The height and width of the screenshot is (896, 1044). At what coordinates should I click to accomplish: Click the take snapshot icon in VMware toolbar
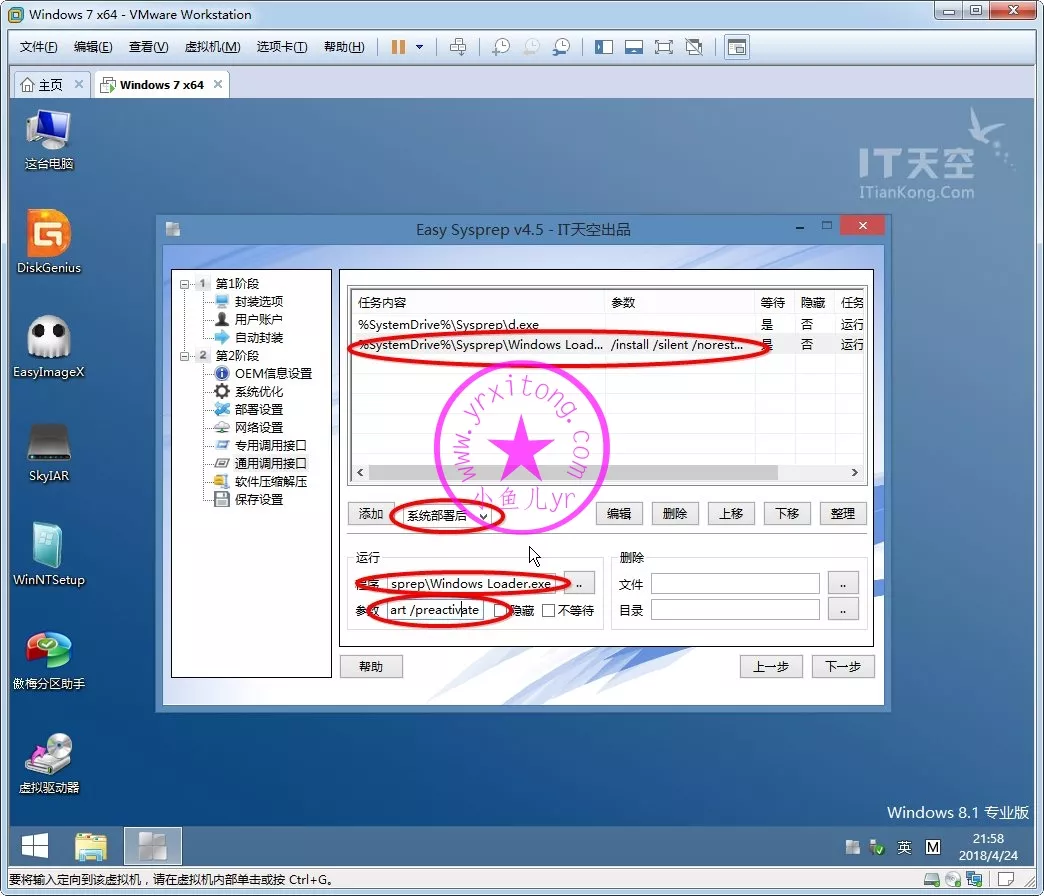point(501,47)
